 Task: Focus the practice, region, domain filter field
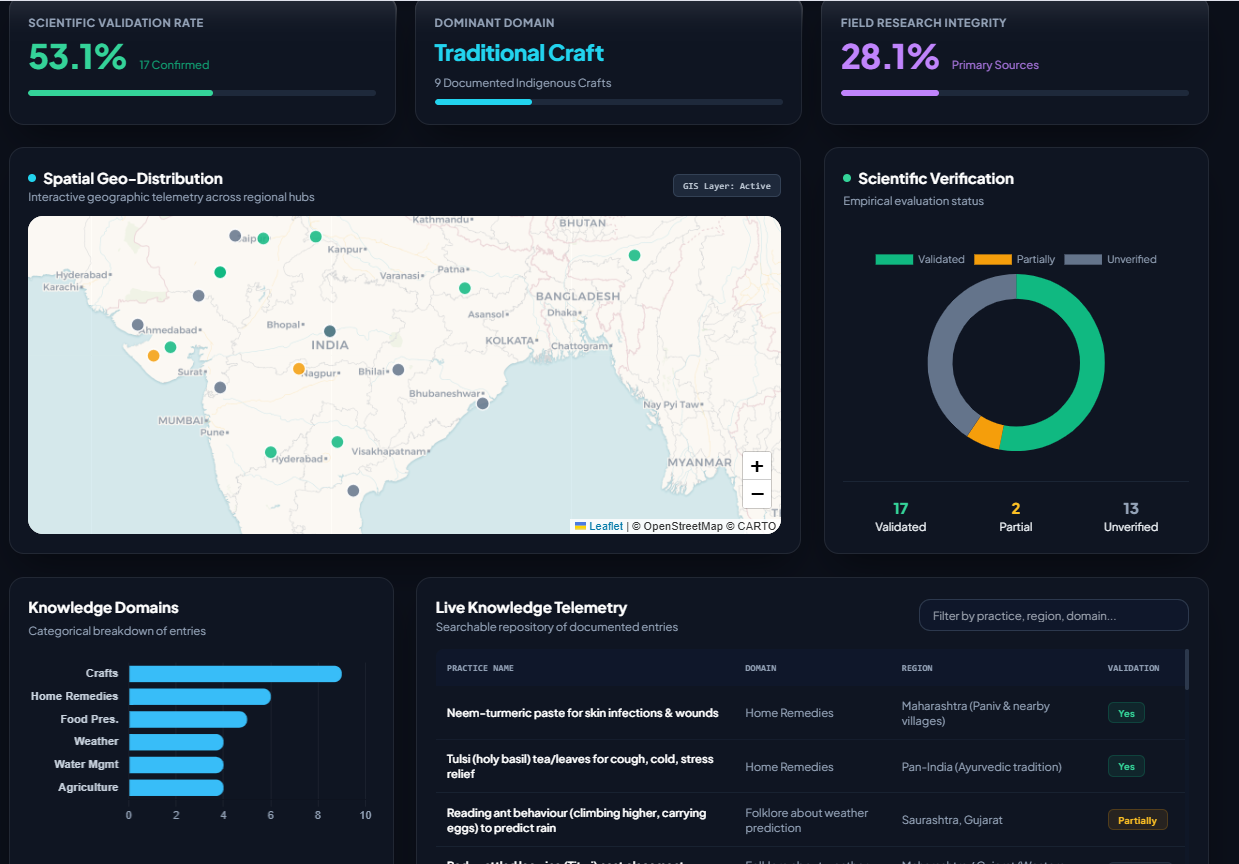(x=1053, y=615)
